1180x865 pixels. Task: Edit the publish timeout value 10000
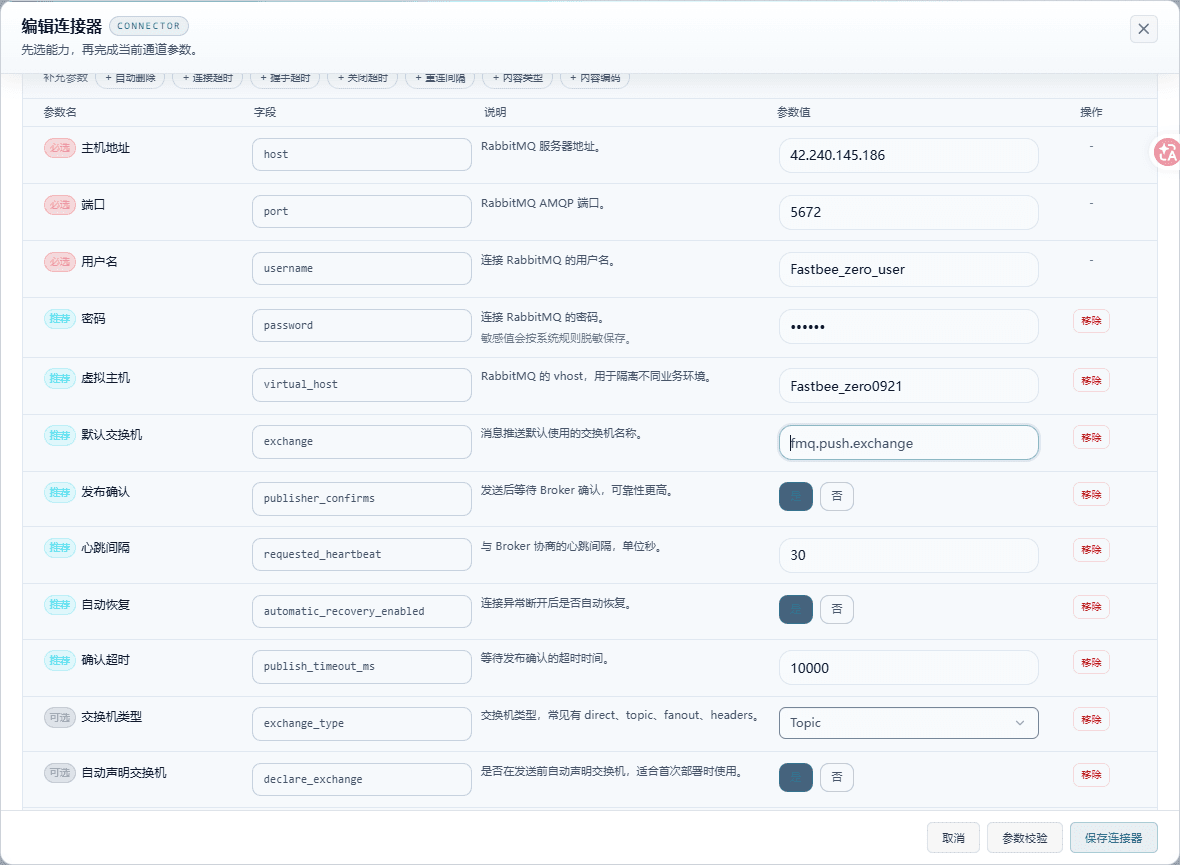point(908,668)
